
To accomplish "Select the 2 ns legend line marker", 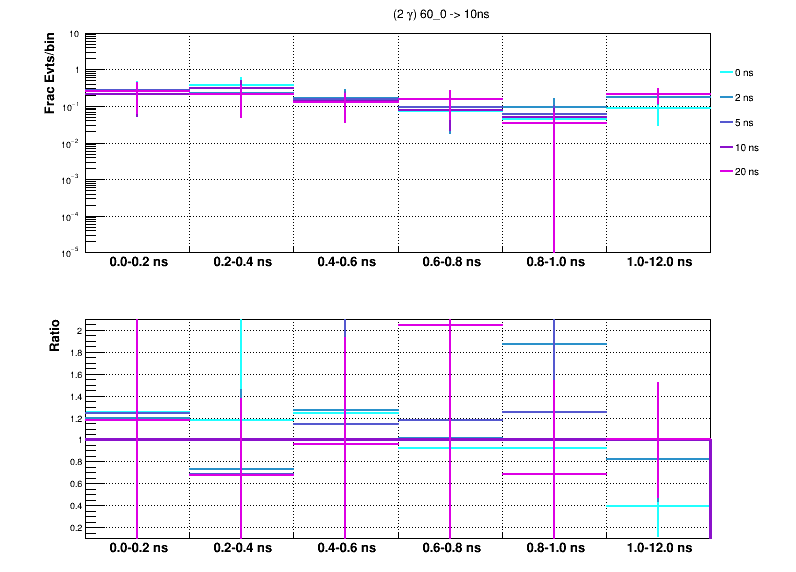I will pos(727,98).
